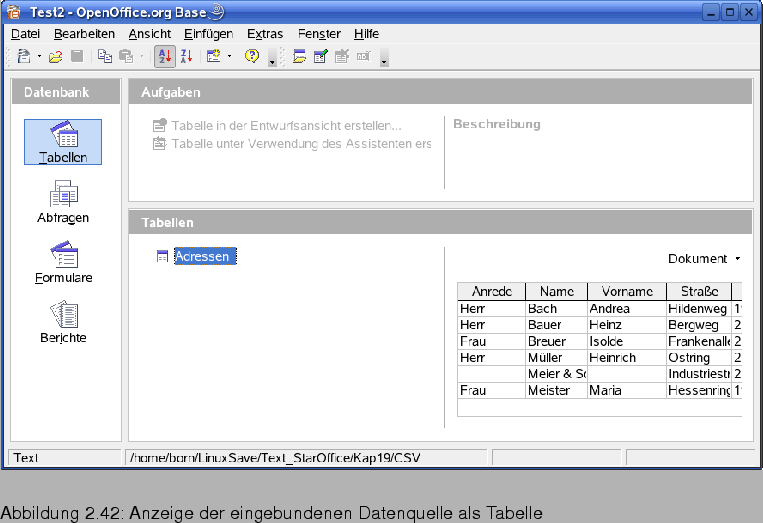Click the Vorname column header
The image size is (763, 523).
click(627, 291)
